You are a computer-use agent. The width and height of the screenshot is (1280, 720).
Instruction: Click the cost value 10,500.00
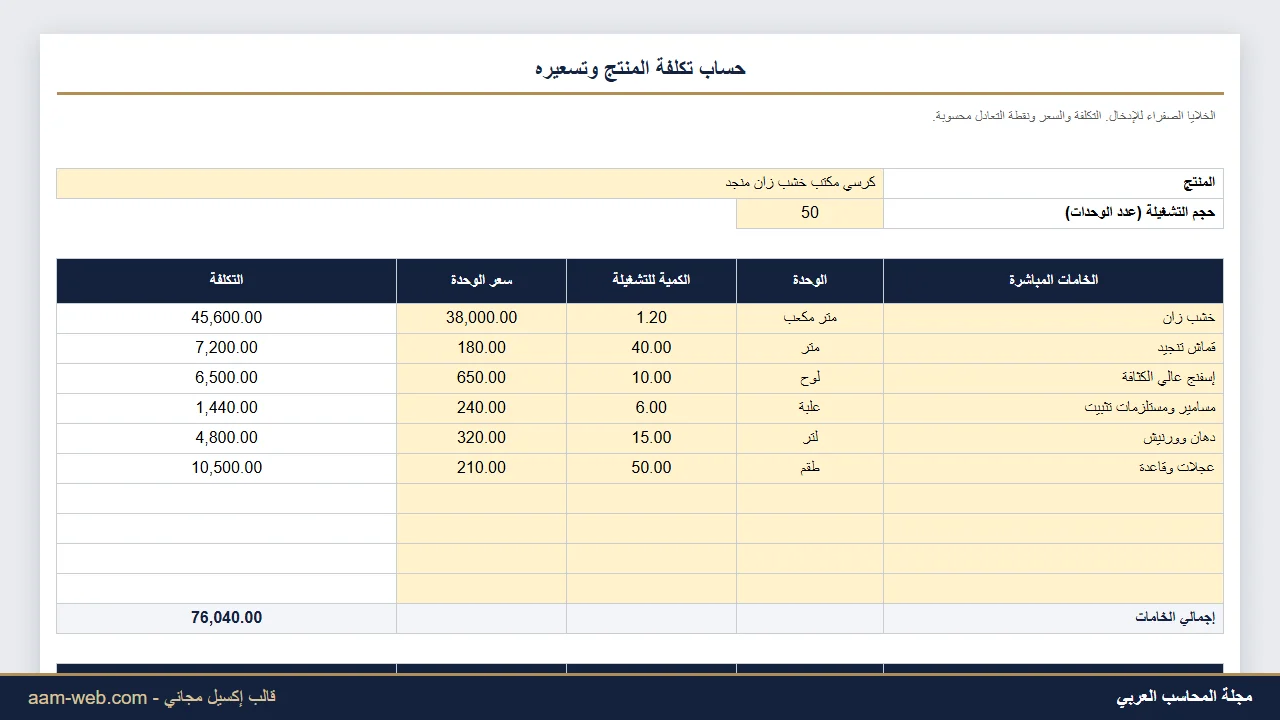[x=227, y=468]
